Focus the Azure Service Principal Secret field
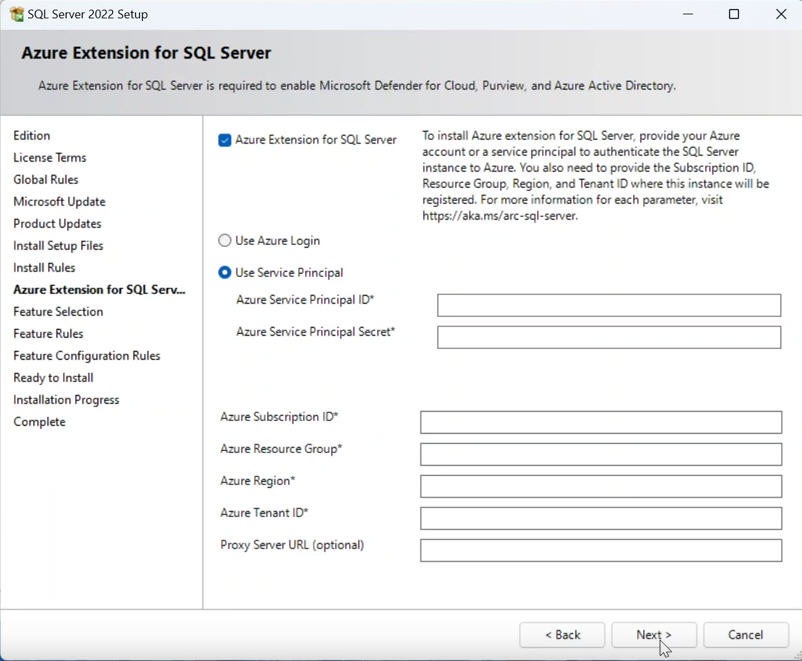 [x=609, y=338]
